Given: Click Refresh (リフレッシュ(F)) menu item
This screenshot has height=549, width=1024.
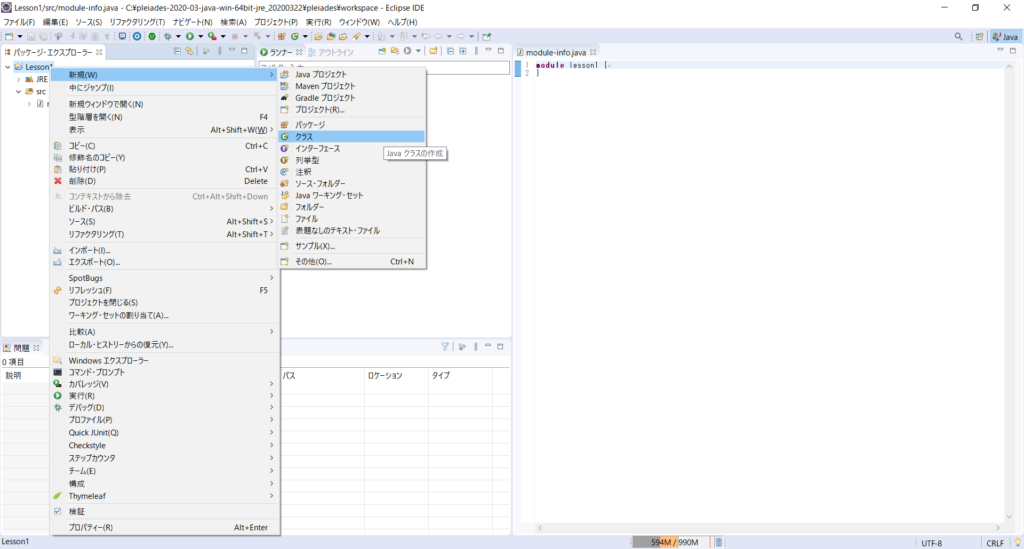Looking at the screenshot, I should point(165,290).
